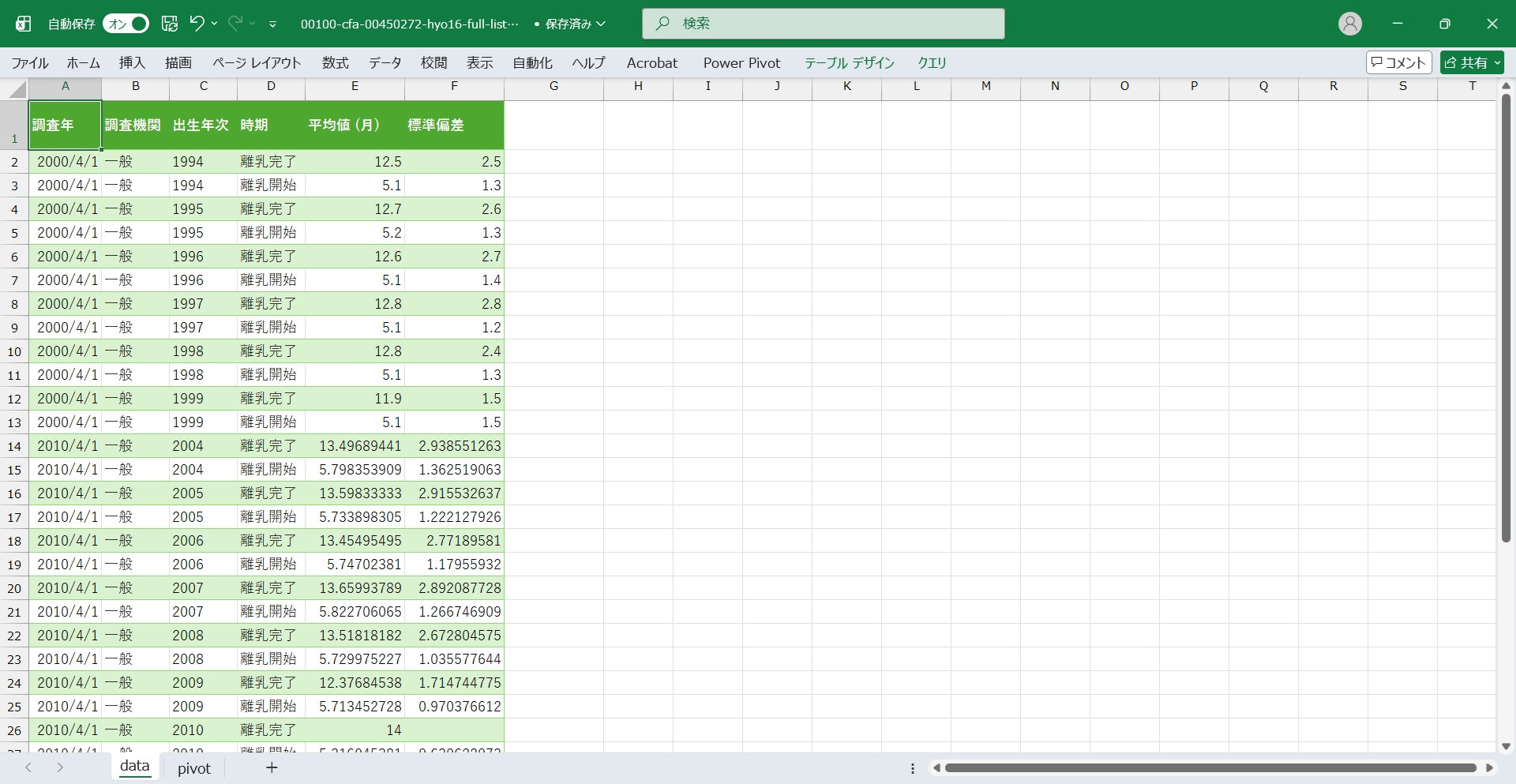
Task: Click the vertical scrollbar down arrow
Action: pos(1506,746)
